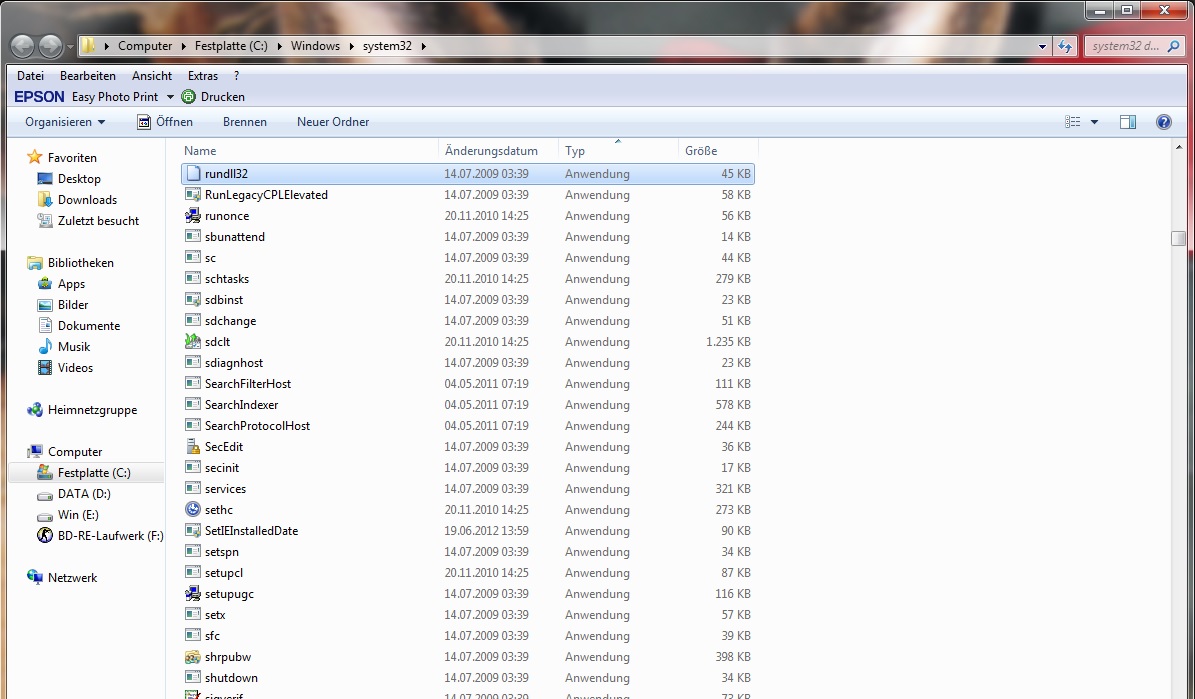This screenshot has height=699, width=1195.
Task: Expand the address bar history dropdown
Action: pyautogui.click(x=1042, y=46)
